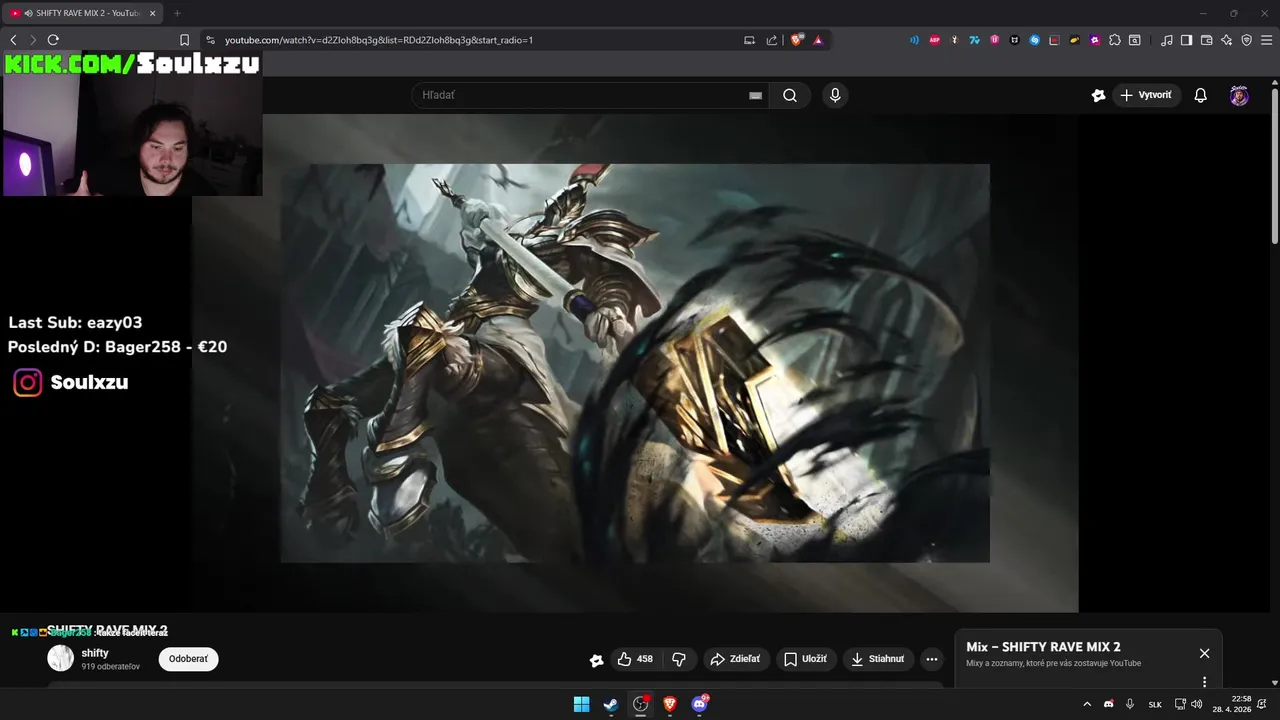1280x720 pixels.
Task: Open the on-screen keyboard icon in search box
Action: tap(756, 95)
